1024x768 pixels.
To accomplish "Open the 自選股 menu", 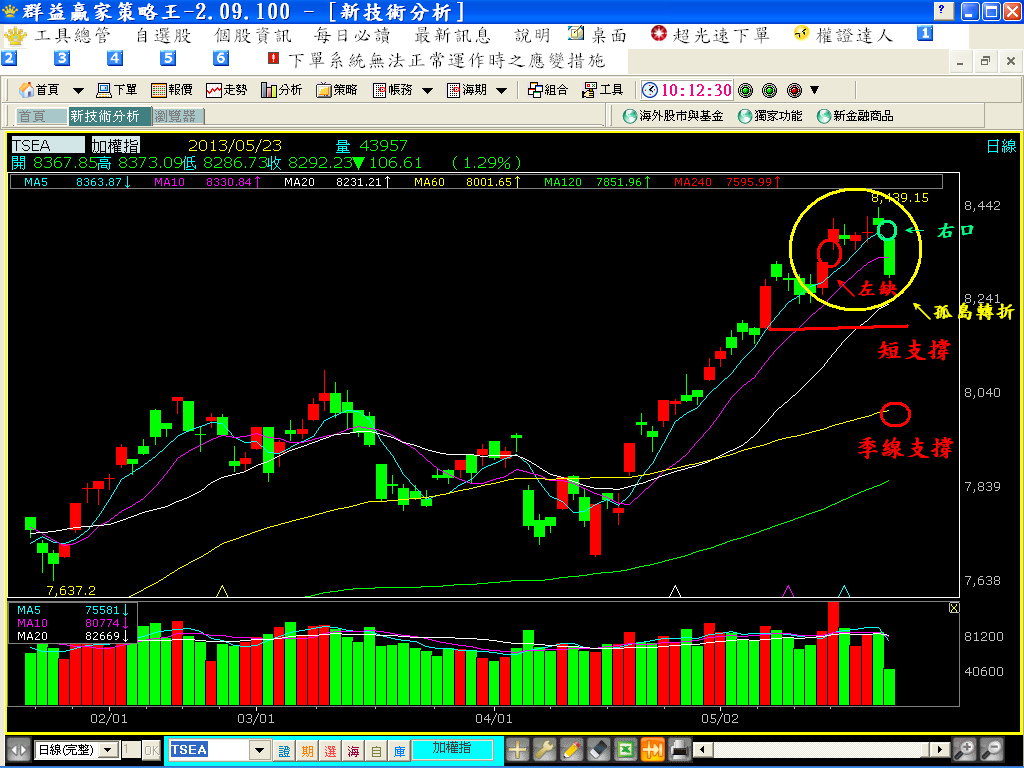I will 163,35.
